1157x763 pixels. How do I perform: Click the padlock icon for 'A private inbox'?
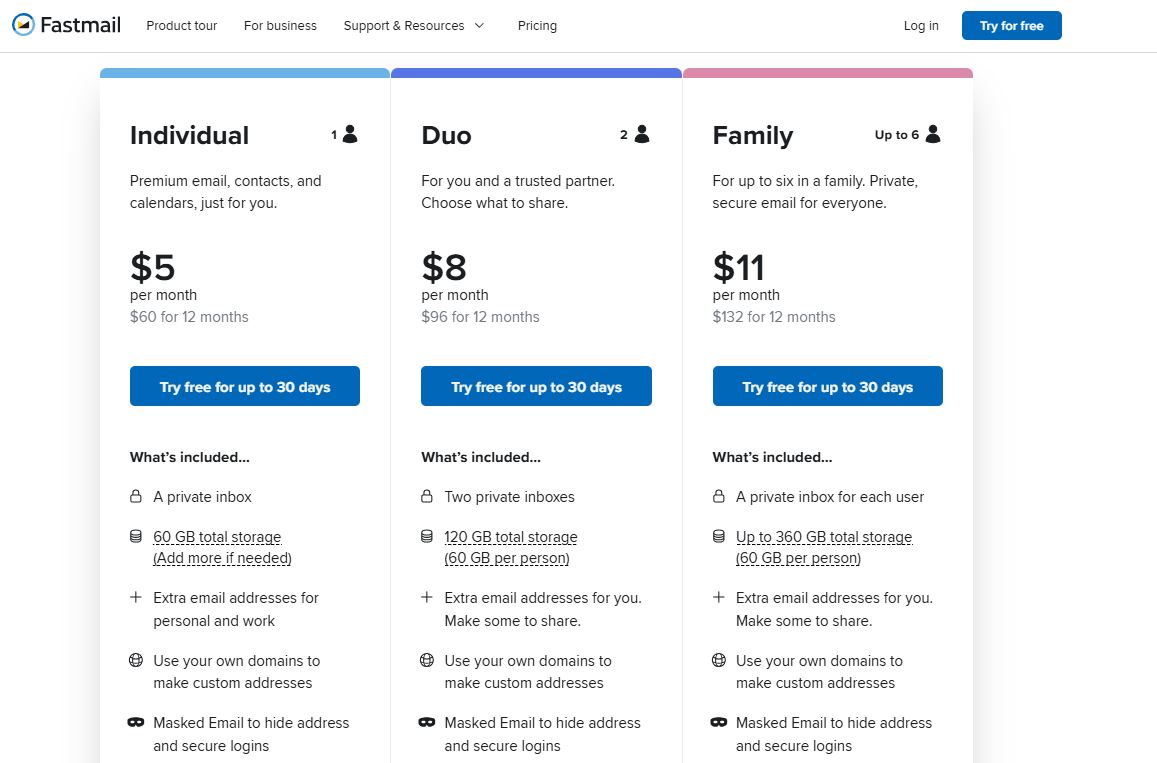[x=136, y=496]
